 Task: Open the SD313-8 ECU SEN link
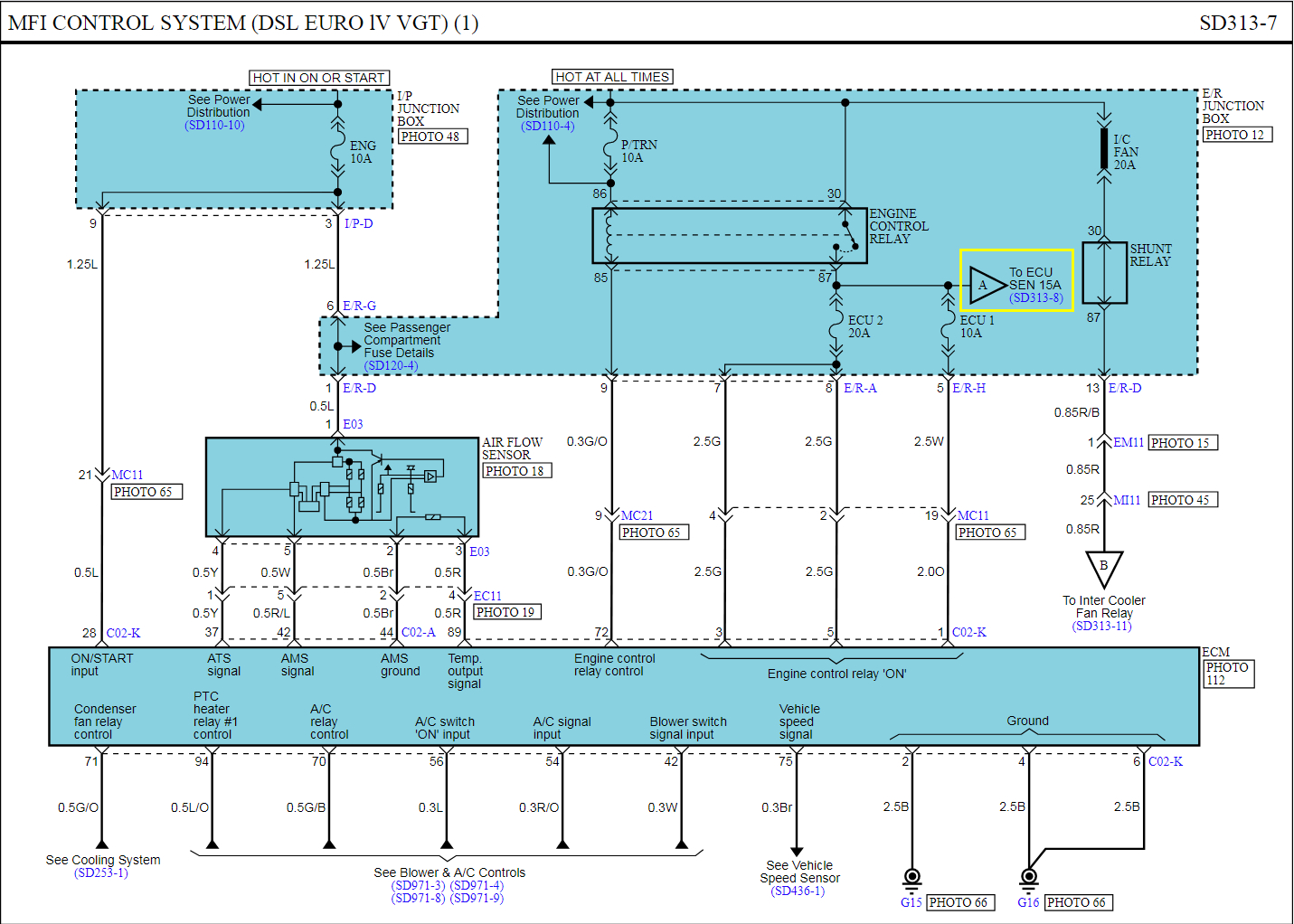(x=1036, y=297)
